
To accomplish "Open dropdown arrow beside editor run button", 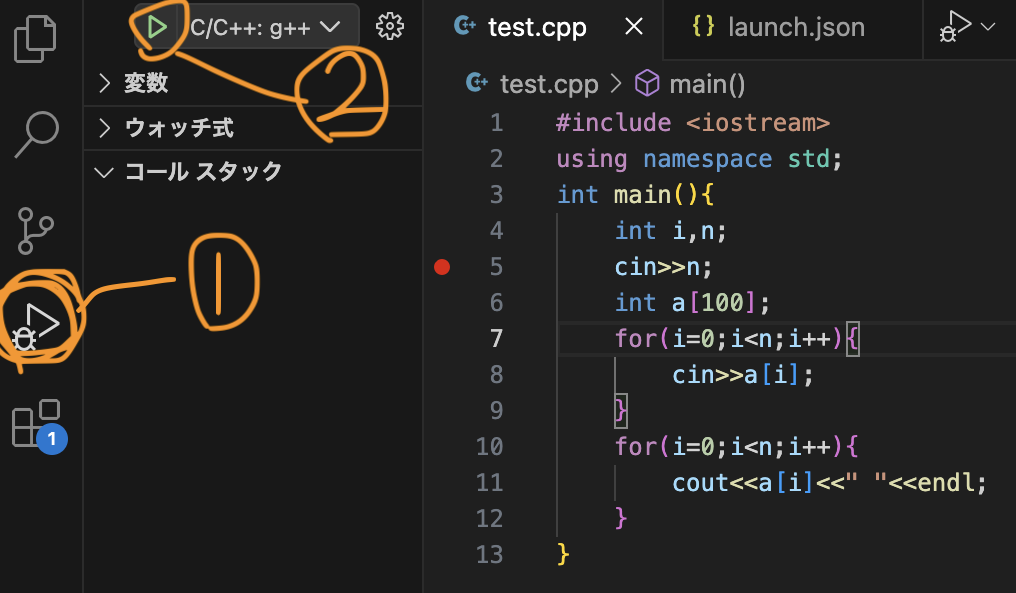I will pyautogui.click(x=989, y=27).
